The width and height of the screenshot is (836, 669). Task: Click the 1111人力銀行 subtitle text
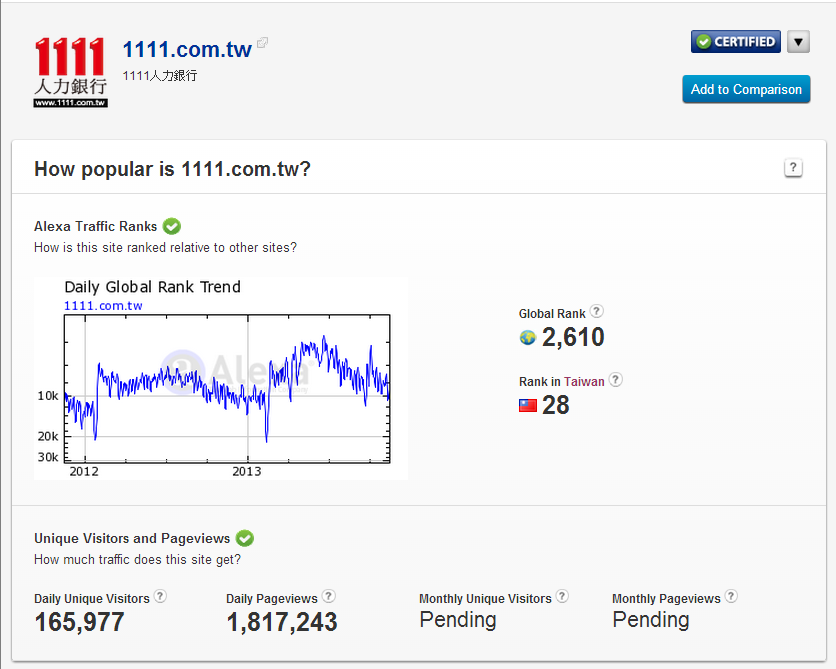coord(160,76)
